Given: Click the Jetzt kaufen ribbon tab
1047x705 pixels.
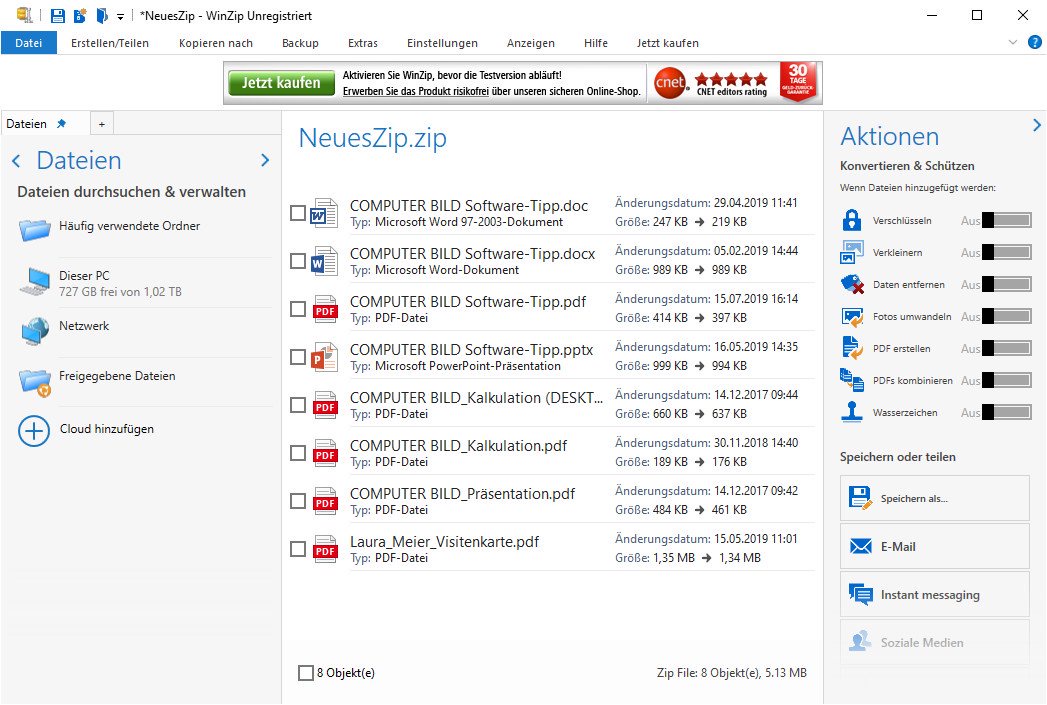Looking at the screenshot, I should click(667, 43).
